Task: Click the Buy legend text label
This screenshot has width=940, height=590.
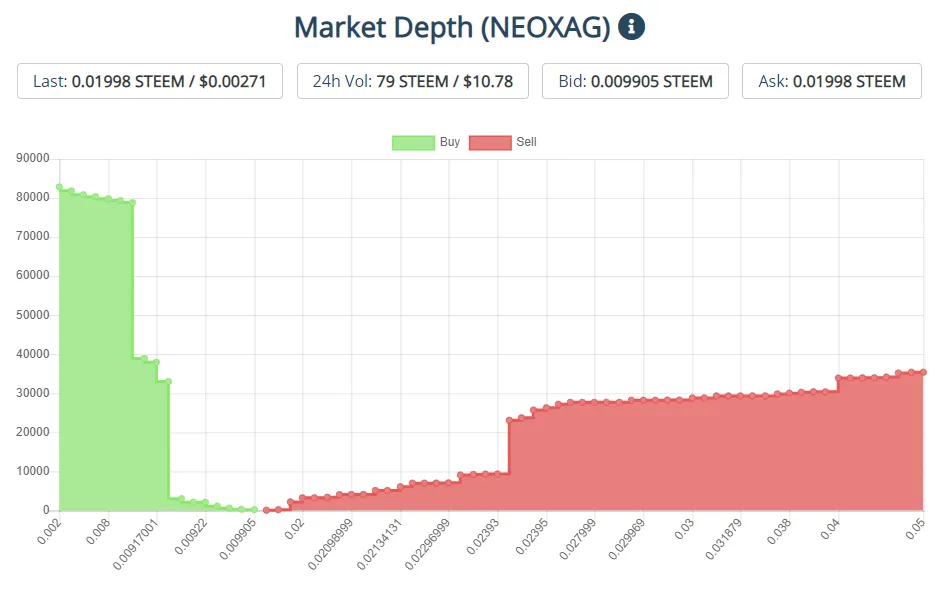Action: click(x=450, y=142)
